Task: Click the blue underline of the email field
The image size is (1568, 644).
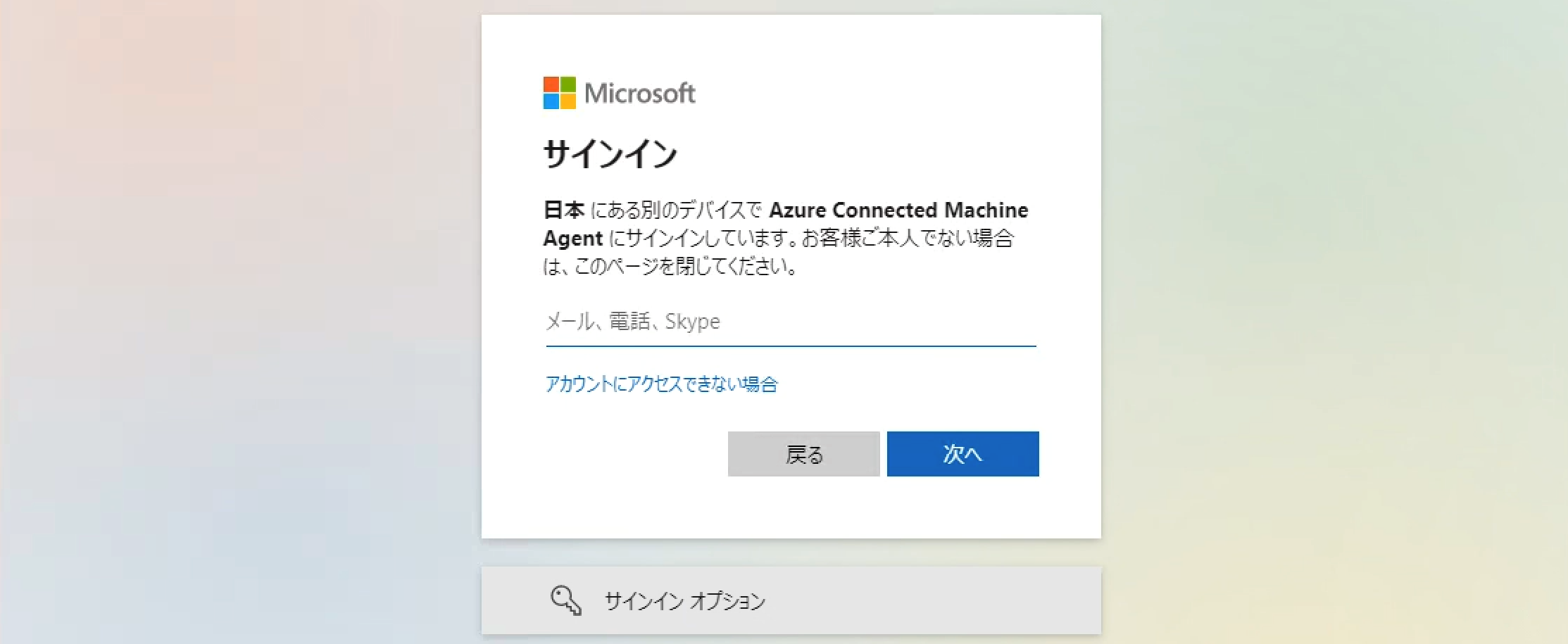Action: 791,346
